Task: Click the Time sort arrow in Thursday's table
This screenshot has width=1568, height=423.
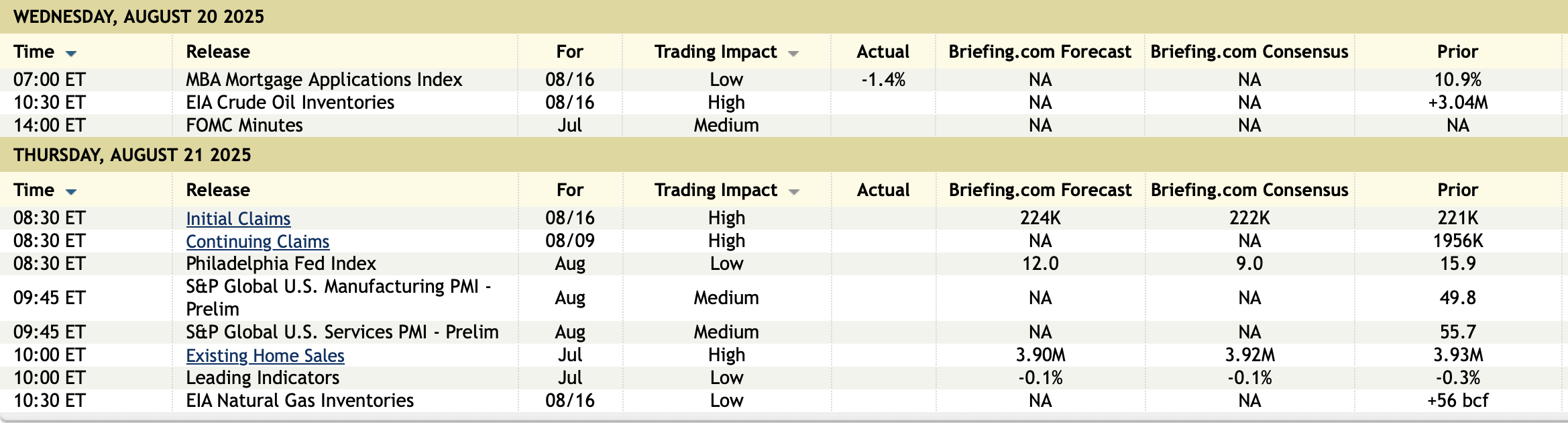Action: tap(71, 191)
